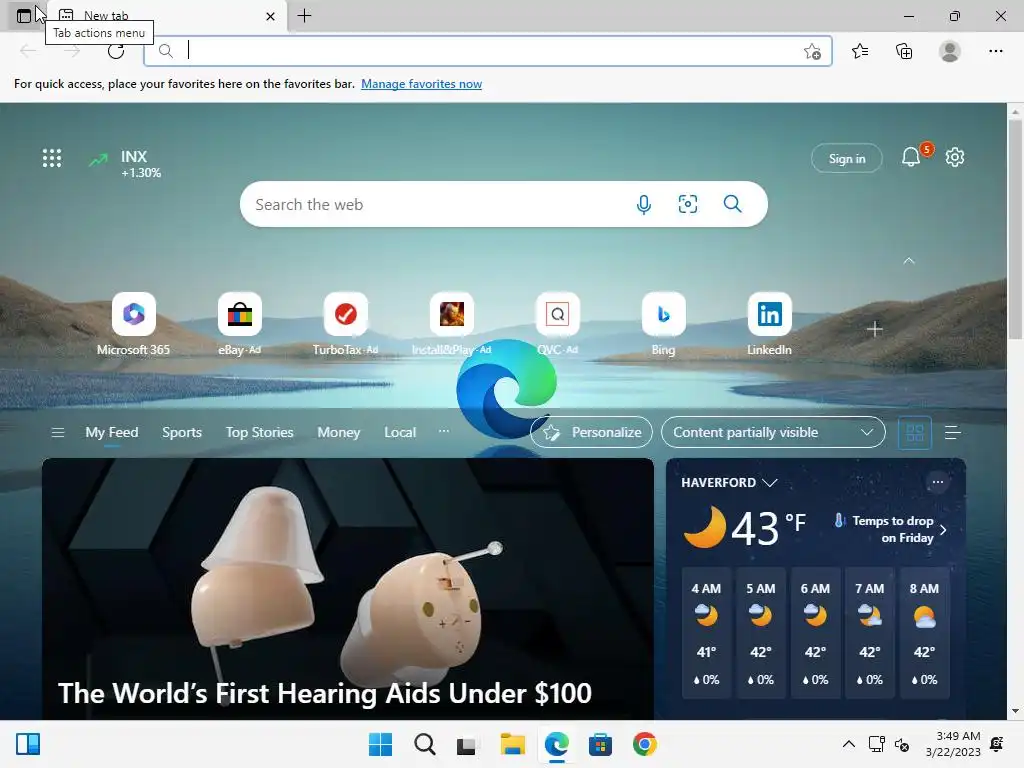Viewport: 1024px width, 768px height.
Task: Open the Windows Start menu
Action: pos(380,744)
